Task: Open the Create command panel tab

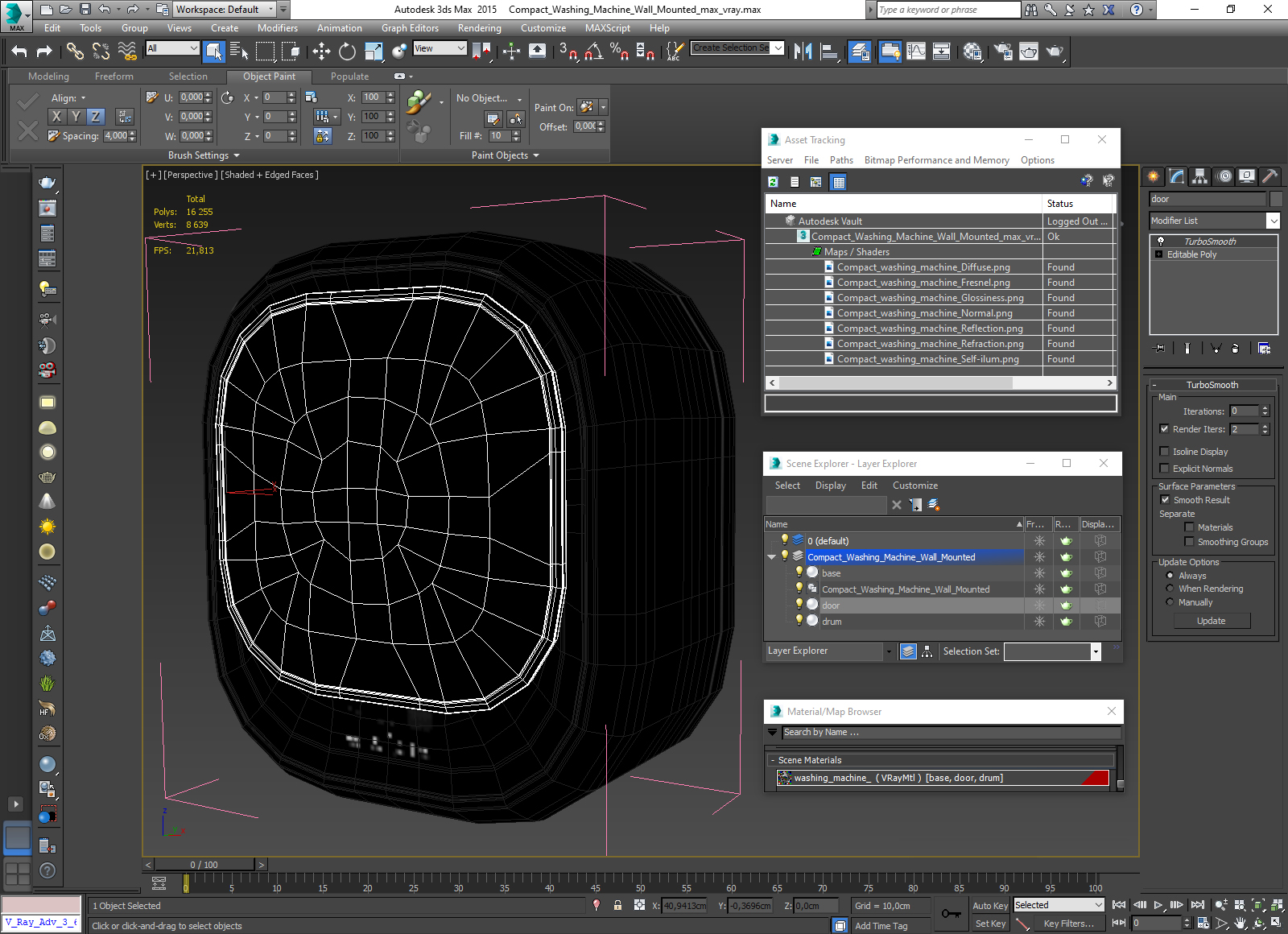Action: (1154, 176)
